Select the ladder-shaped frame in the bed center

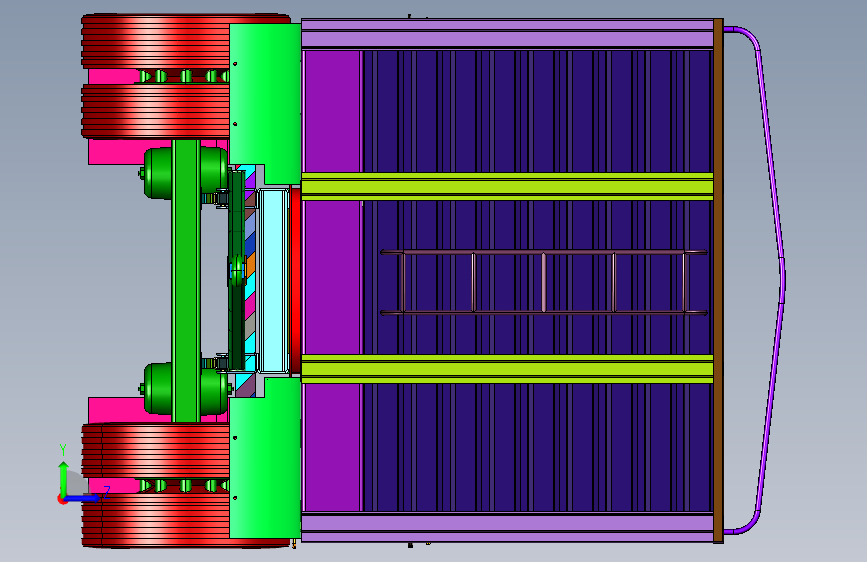point(544,283)
